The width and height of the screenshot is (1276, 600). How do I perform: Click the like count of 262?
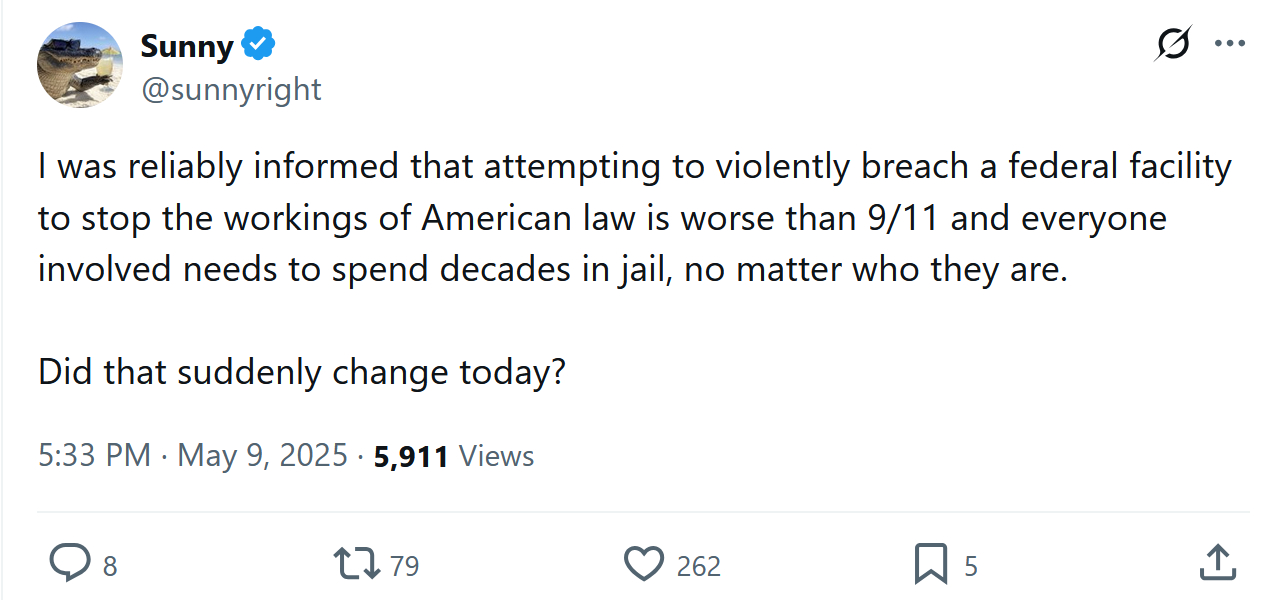pos(698,566)
